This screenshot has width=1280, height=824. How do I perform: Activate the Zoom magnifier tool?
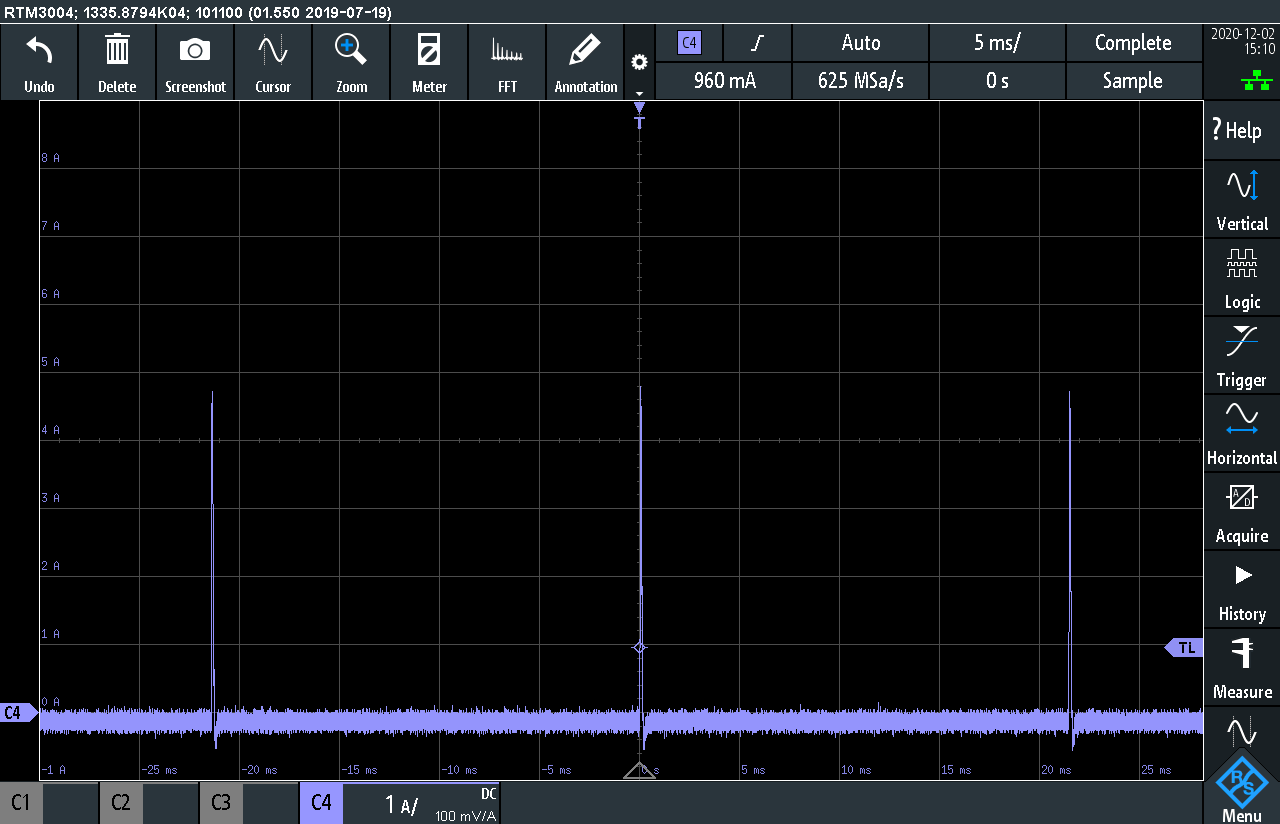pyautogui.click(x=351, y=62)
